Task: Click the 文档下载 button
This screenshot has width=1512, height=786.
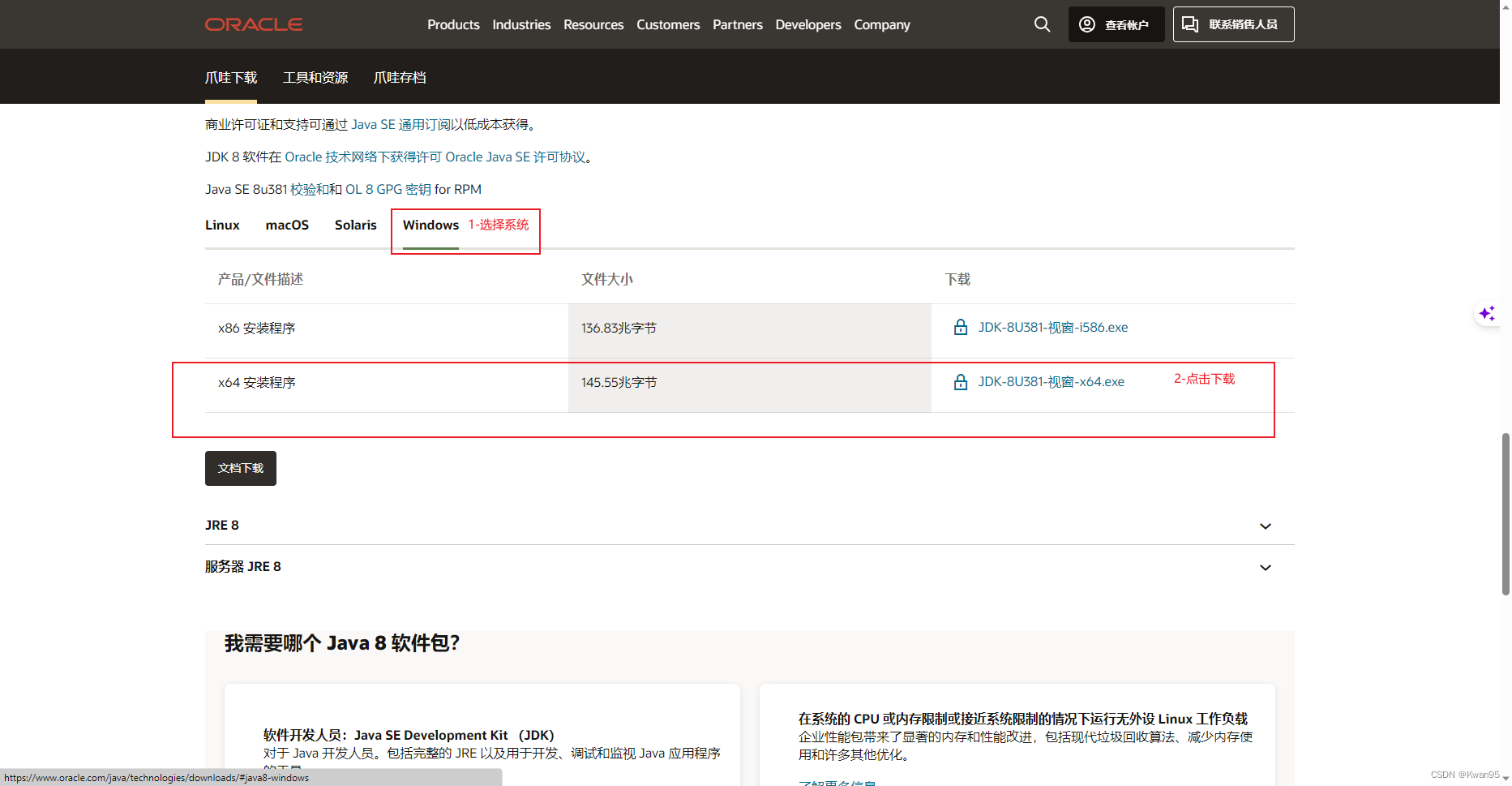Action: (241, 468)
